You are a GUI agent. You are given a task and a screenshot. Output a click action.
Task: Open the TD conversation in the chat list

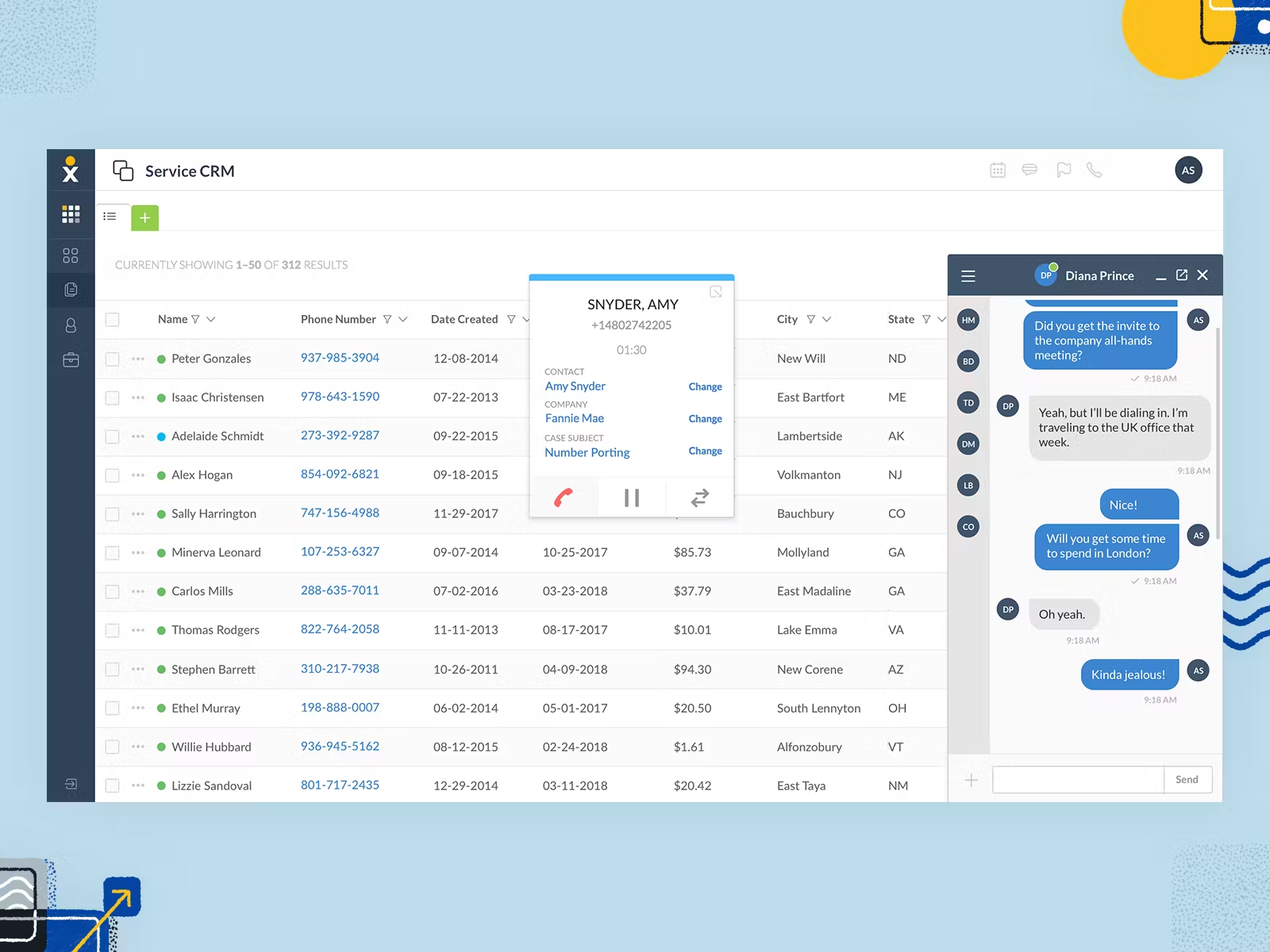pyautogui.click(x=968, y=403)
